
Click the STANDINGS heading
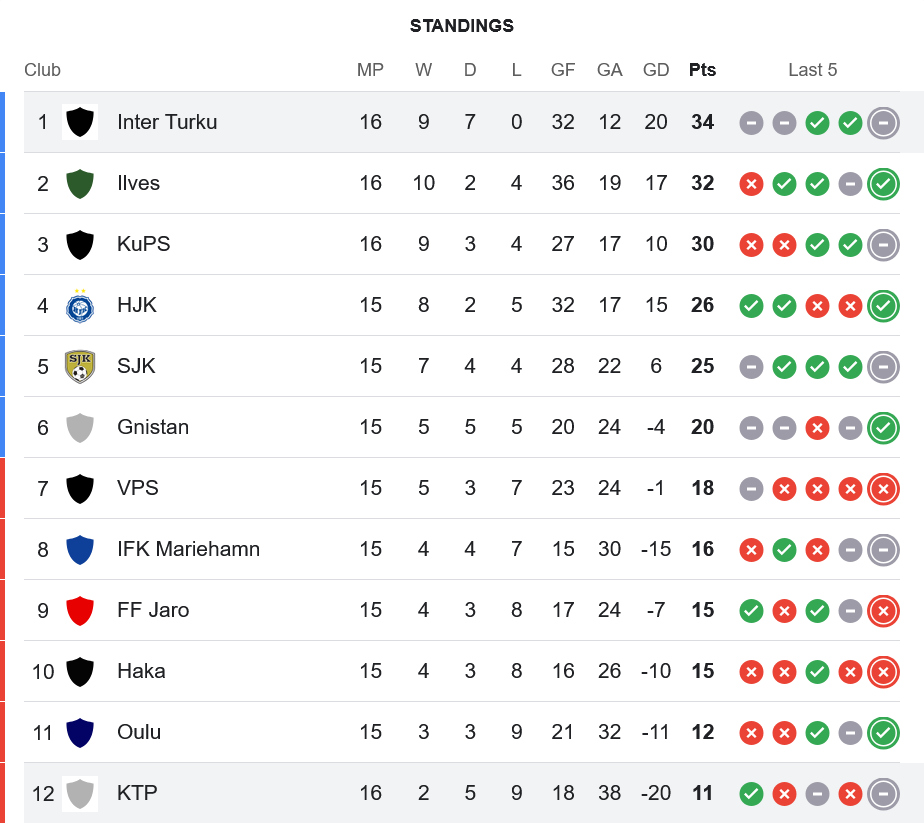(462, 26)
